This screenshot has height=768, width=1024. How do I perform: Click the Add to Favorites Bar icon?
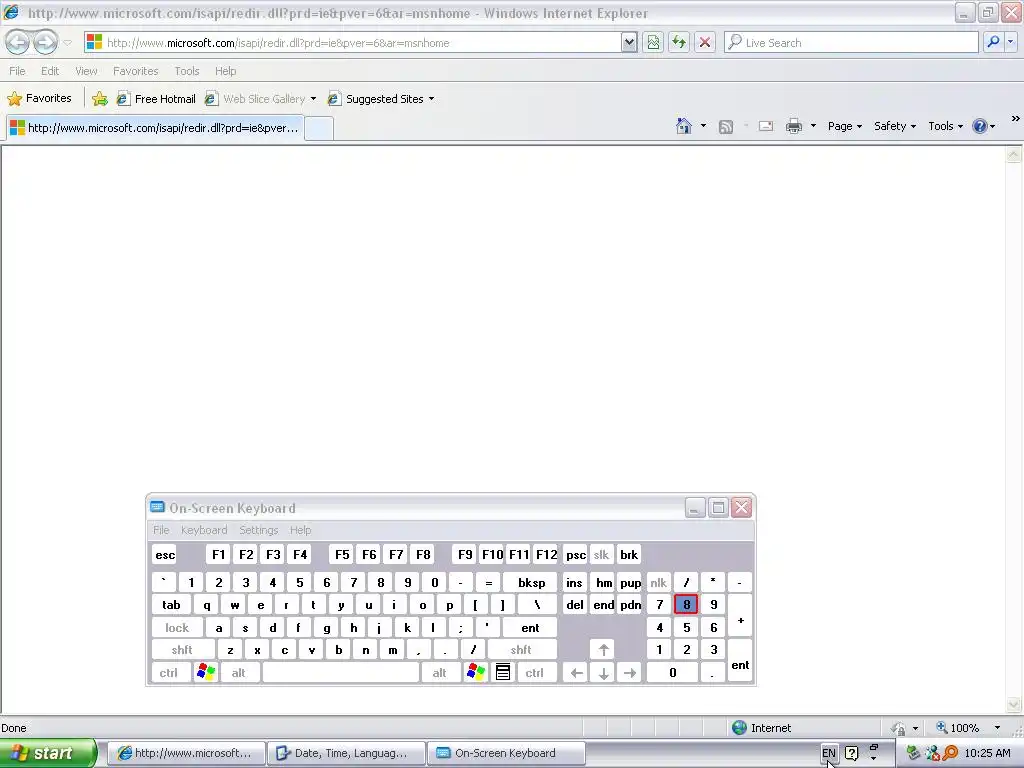click(x=100, y=99)
